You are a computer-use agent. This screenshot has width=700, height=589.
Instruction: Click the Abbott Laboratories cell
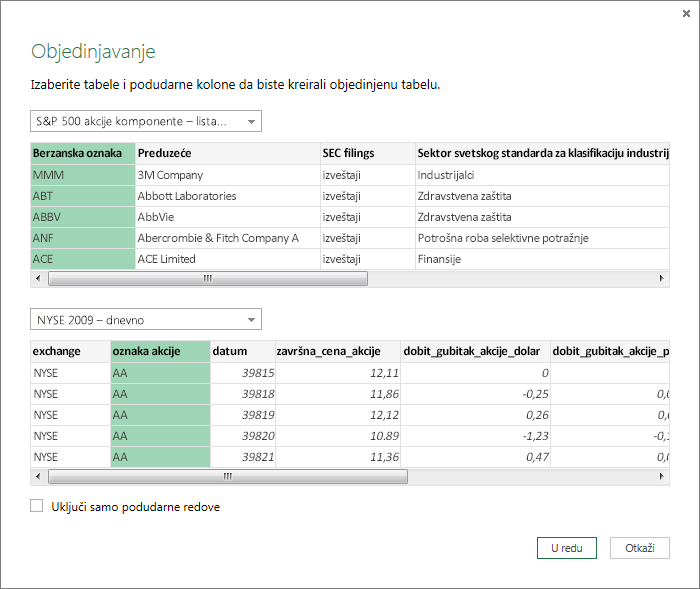tap(228, 196)
